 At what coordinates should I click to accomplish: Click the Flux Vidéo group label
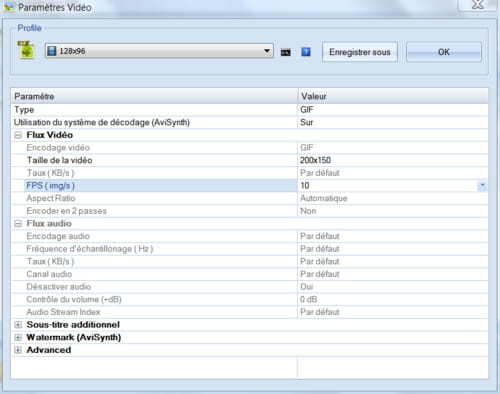pos(50,135)
